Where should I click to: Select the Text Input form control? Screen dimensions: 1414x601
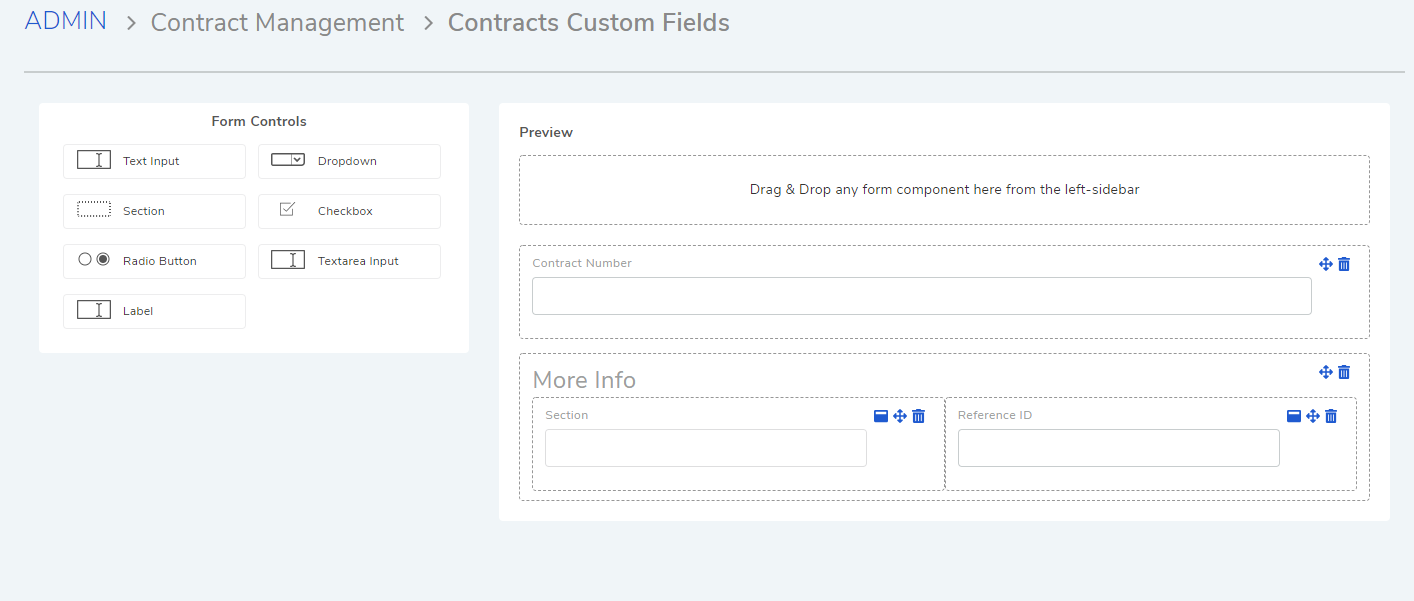point(154,161)
